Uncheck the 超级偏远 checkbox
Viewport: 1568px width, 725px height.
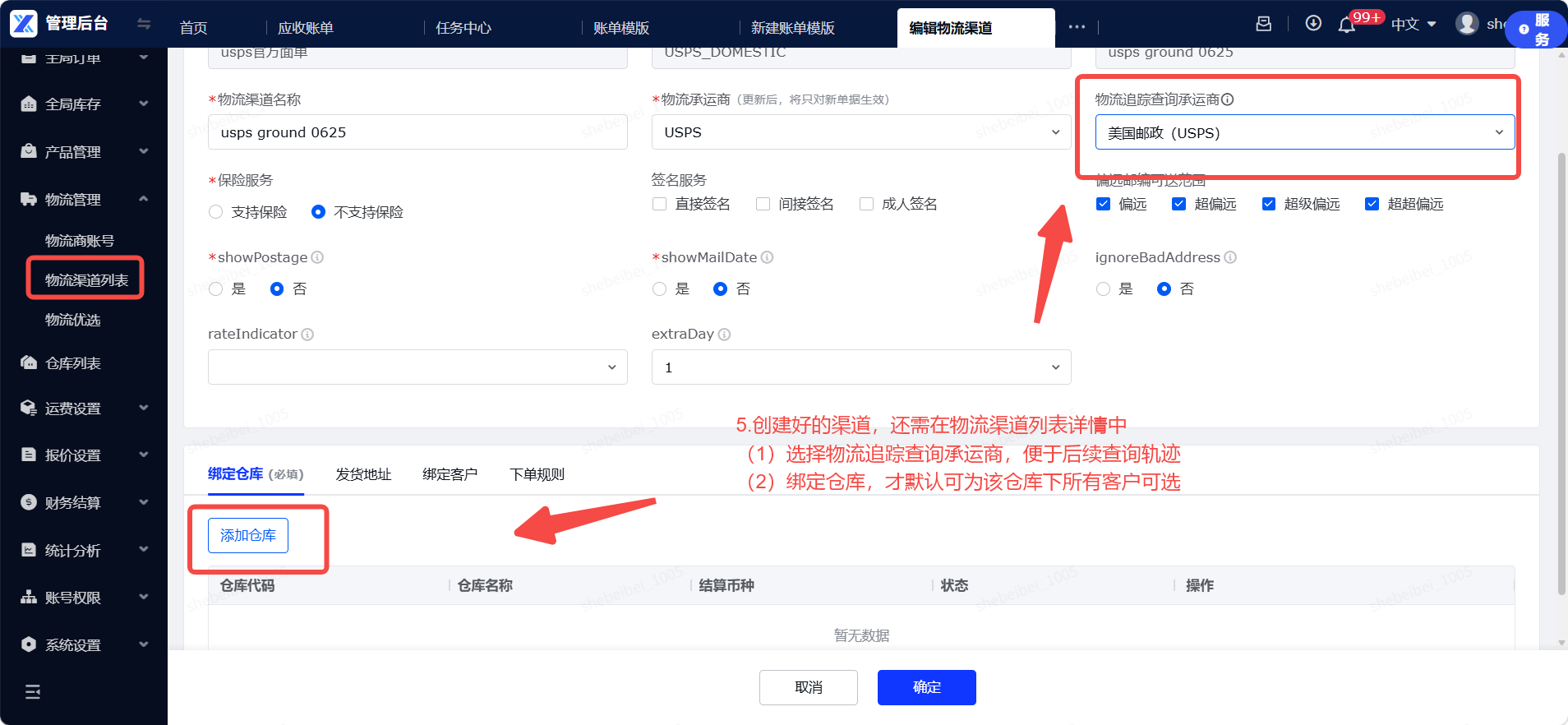pyautogui.click(x=1269, y=204)
